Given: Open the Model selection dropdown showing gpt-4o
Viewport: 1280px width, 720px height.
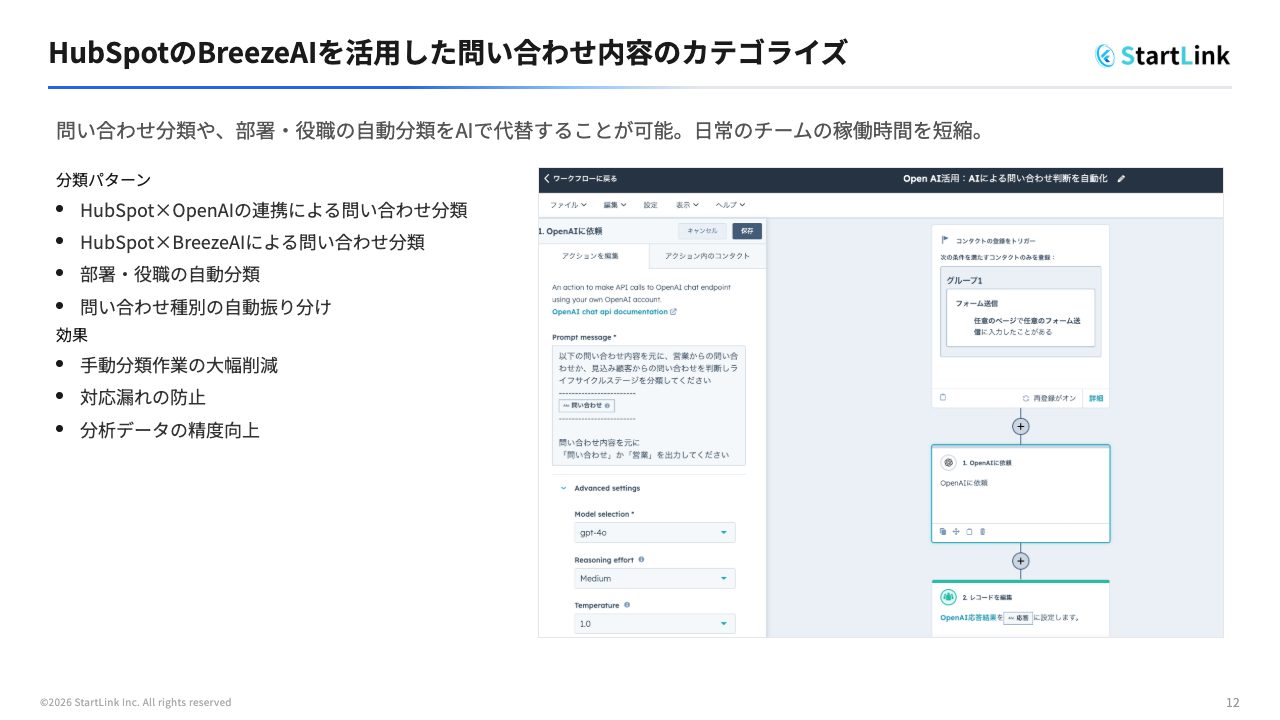Looking at the screenshot, I should coord(654,533).
